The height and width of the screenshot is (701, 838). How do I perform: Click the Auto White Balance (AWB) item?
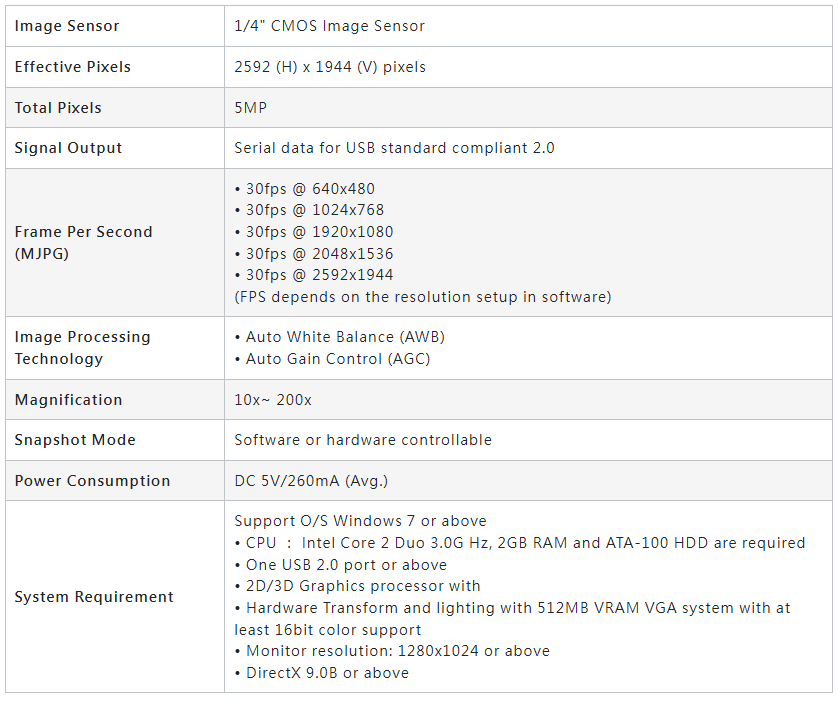pyautogui.click(x=340, y=337)
